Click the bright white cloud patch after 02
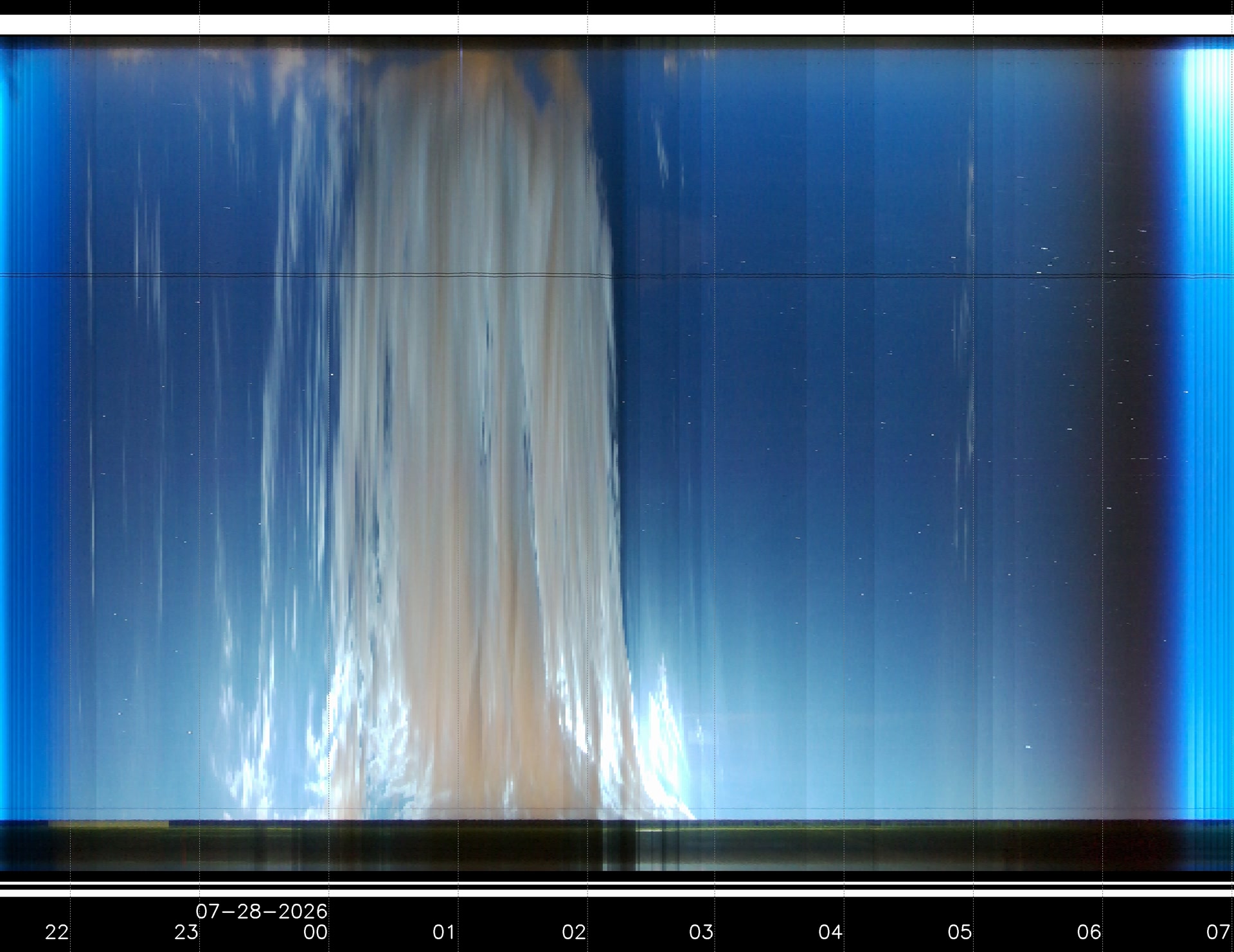Viewport: 1234px width, 952px height. pos(663,739)
